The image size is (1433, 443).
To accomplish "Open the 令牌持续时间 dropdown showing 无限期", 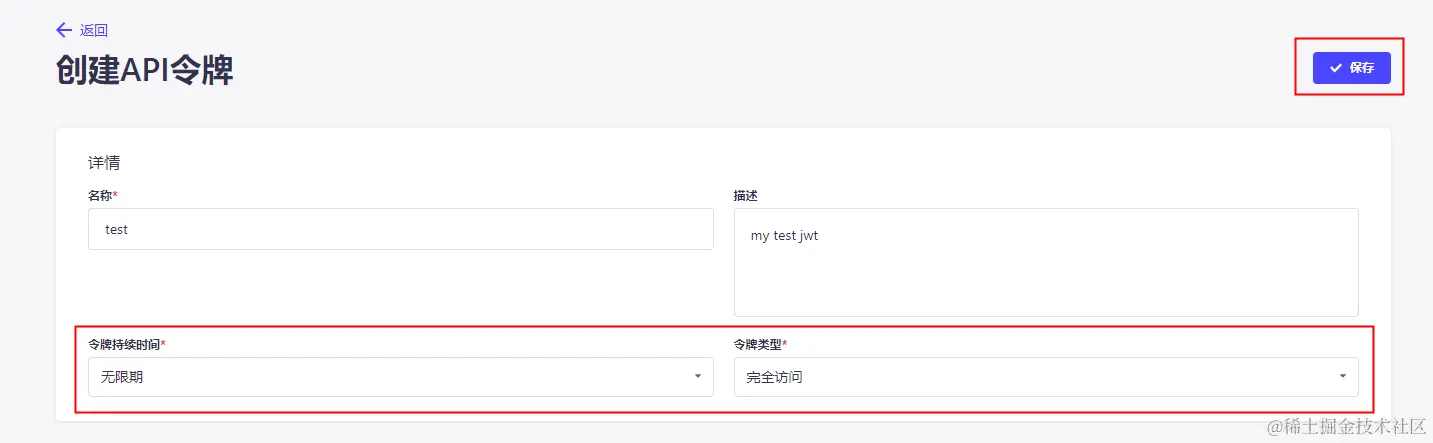I will pyautogui.click(x=401, y=377).
